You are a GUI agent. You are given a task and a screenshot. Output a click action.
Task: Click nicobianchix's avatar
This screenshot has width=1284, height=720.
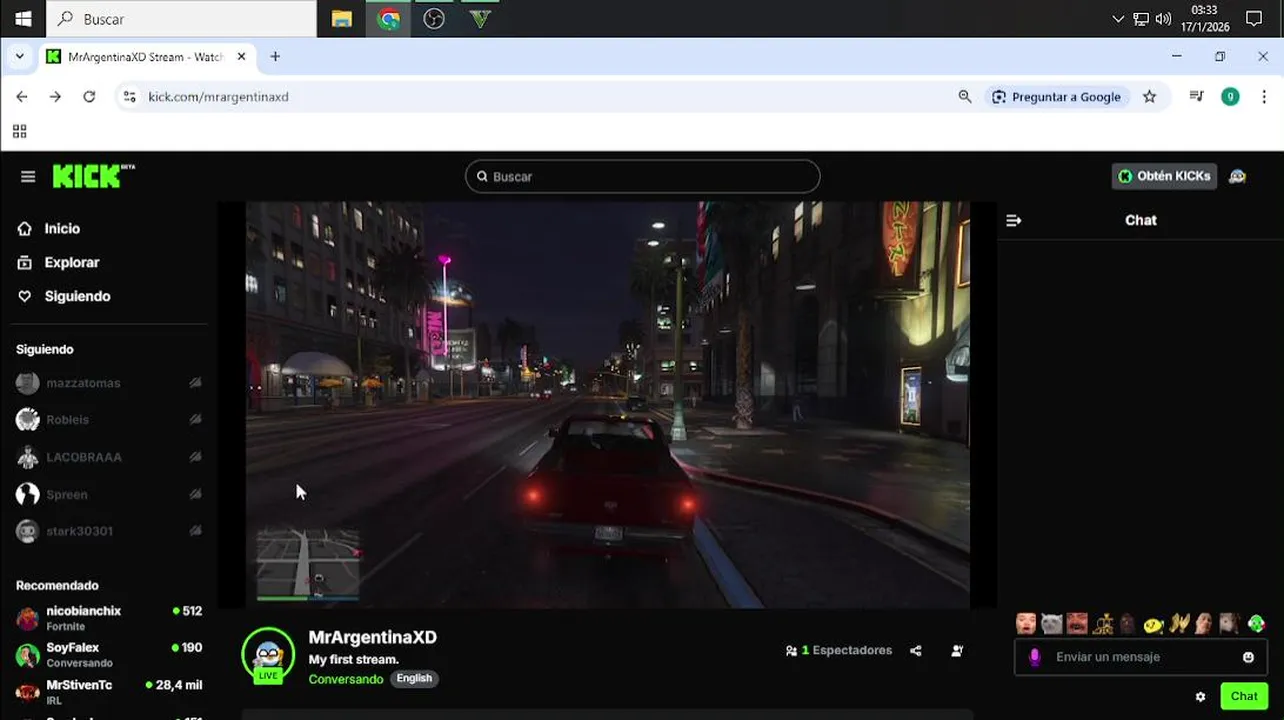[28, 618]
